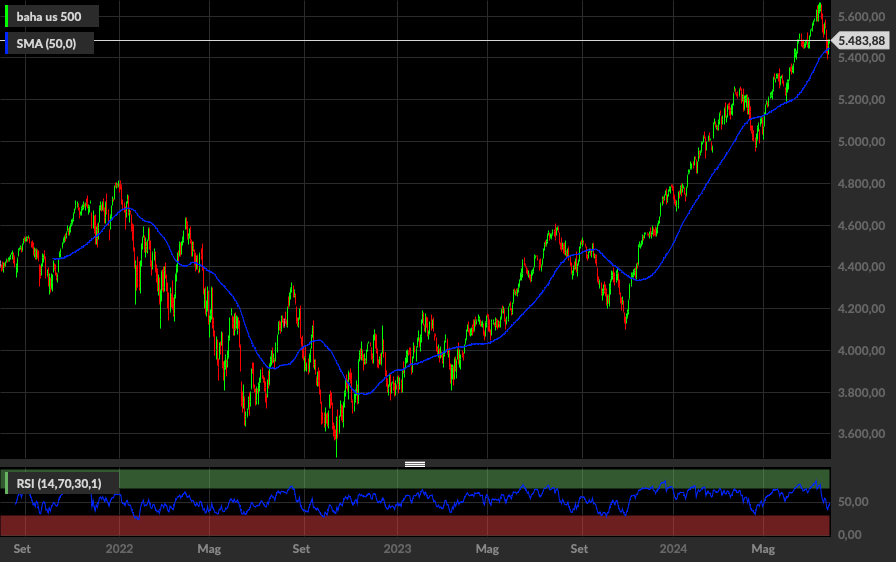Select the 2024 label on the time axis
The height and width of the screenshot is (562, 896).
[x=673, y=549]
